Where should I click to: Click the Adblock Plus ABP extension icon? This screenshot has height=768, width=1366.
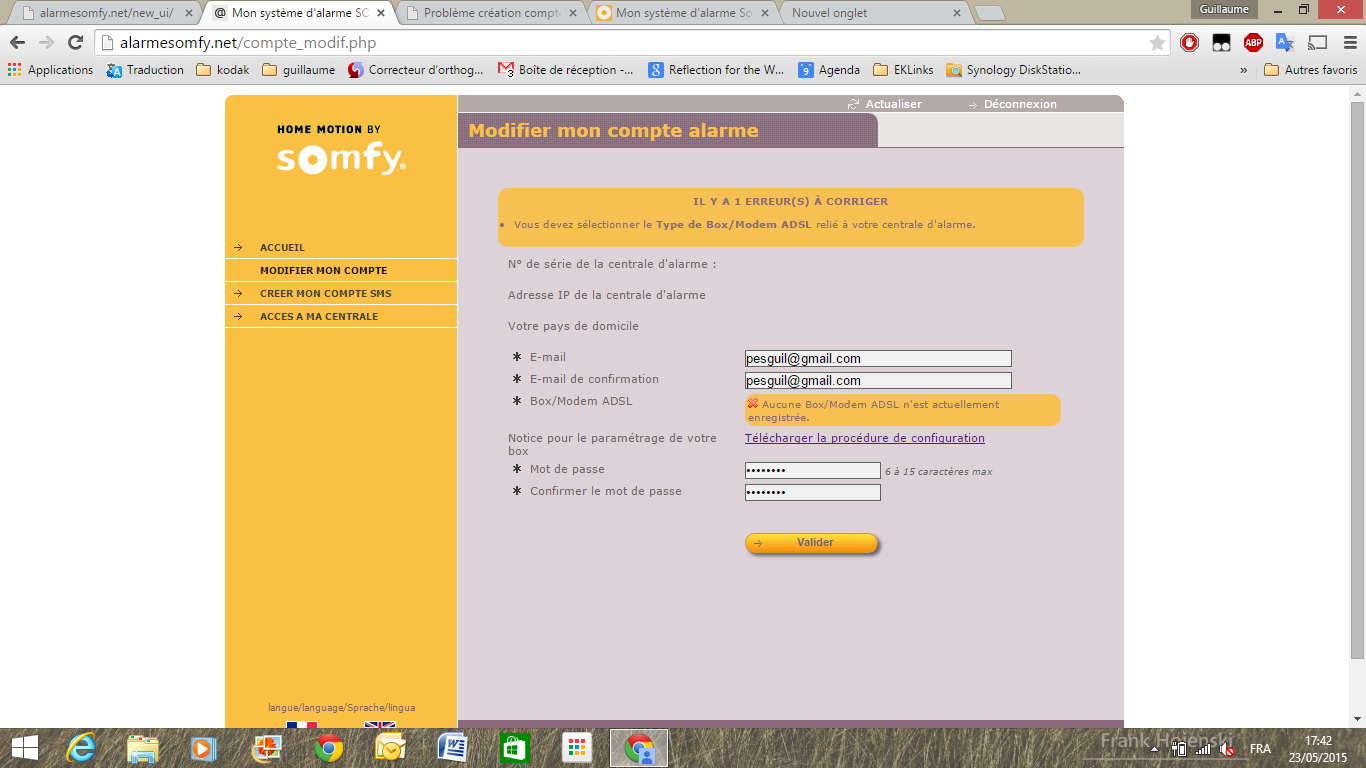click(1253, 42)
